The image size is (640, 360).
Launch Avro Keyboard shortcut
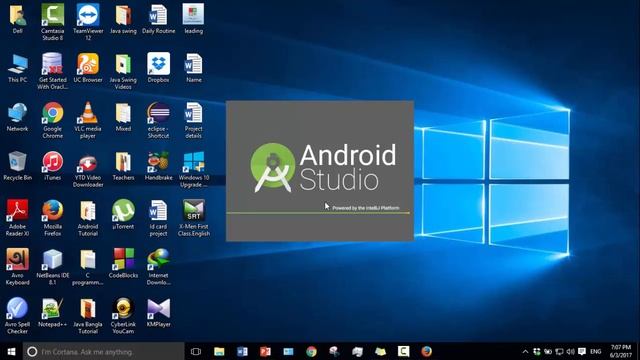point(18,260)
